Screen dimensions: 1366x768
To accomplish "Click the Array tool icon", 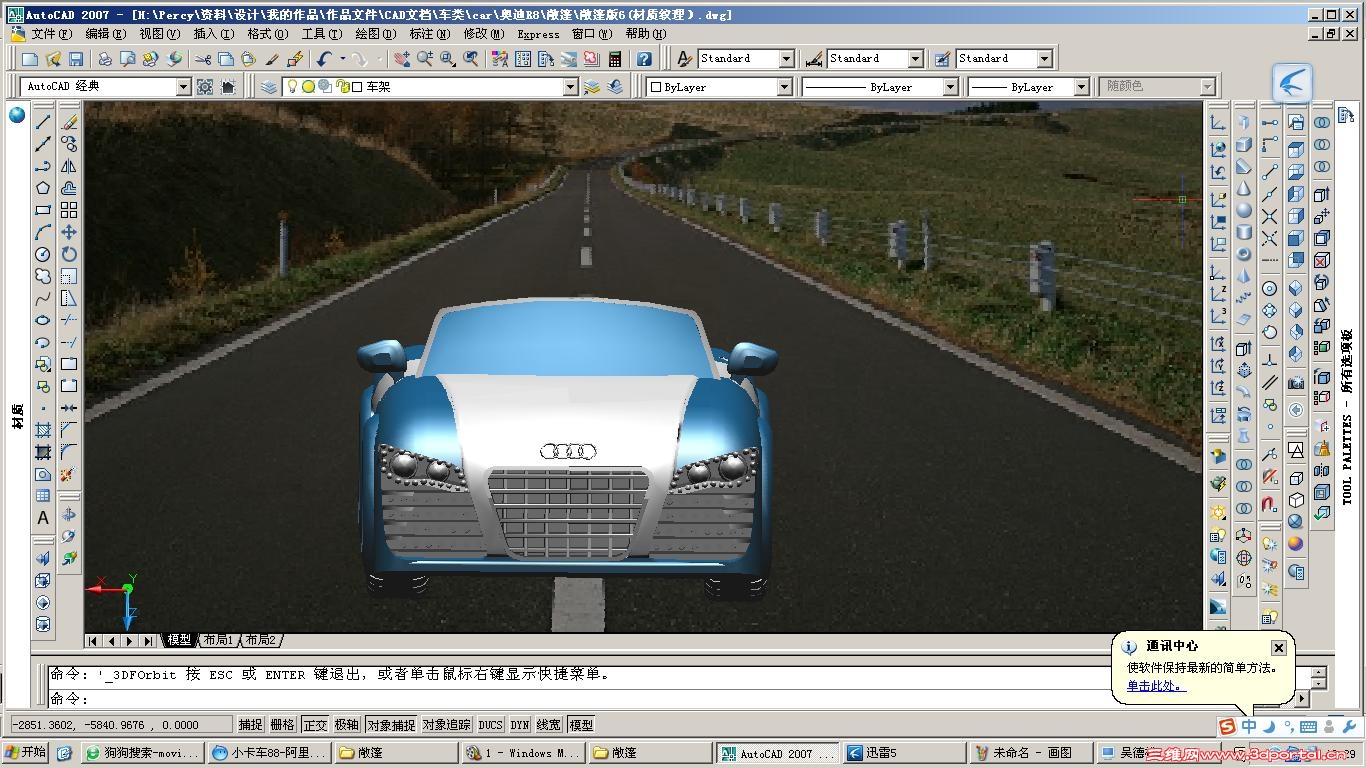I will [x=69, y=210].
